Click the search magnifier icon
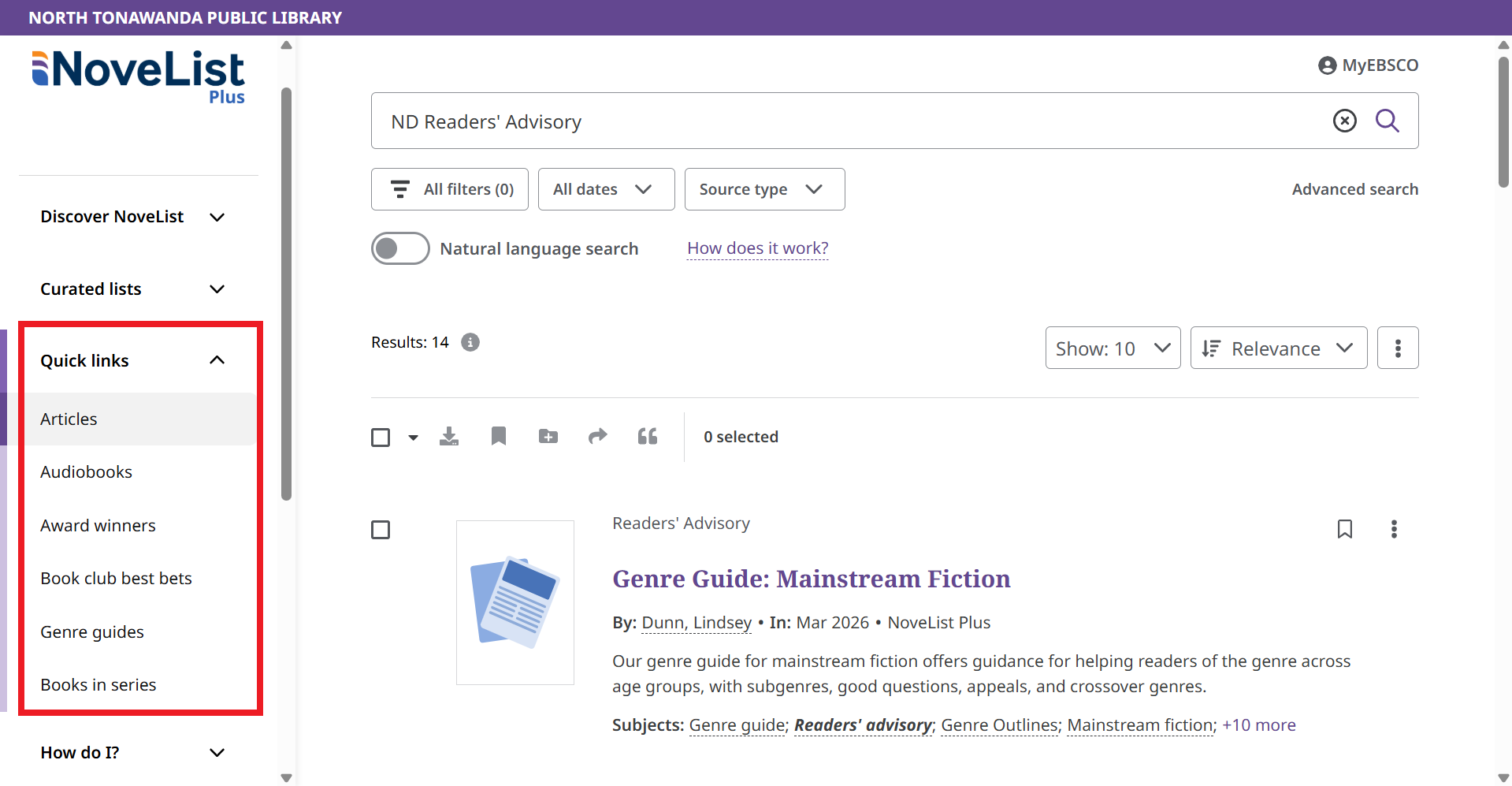The height and width of the screenshot is (786, 1512). click(x=1387, y=121)
